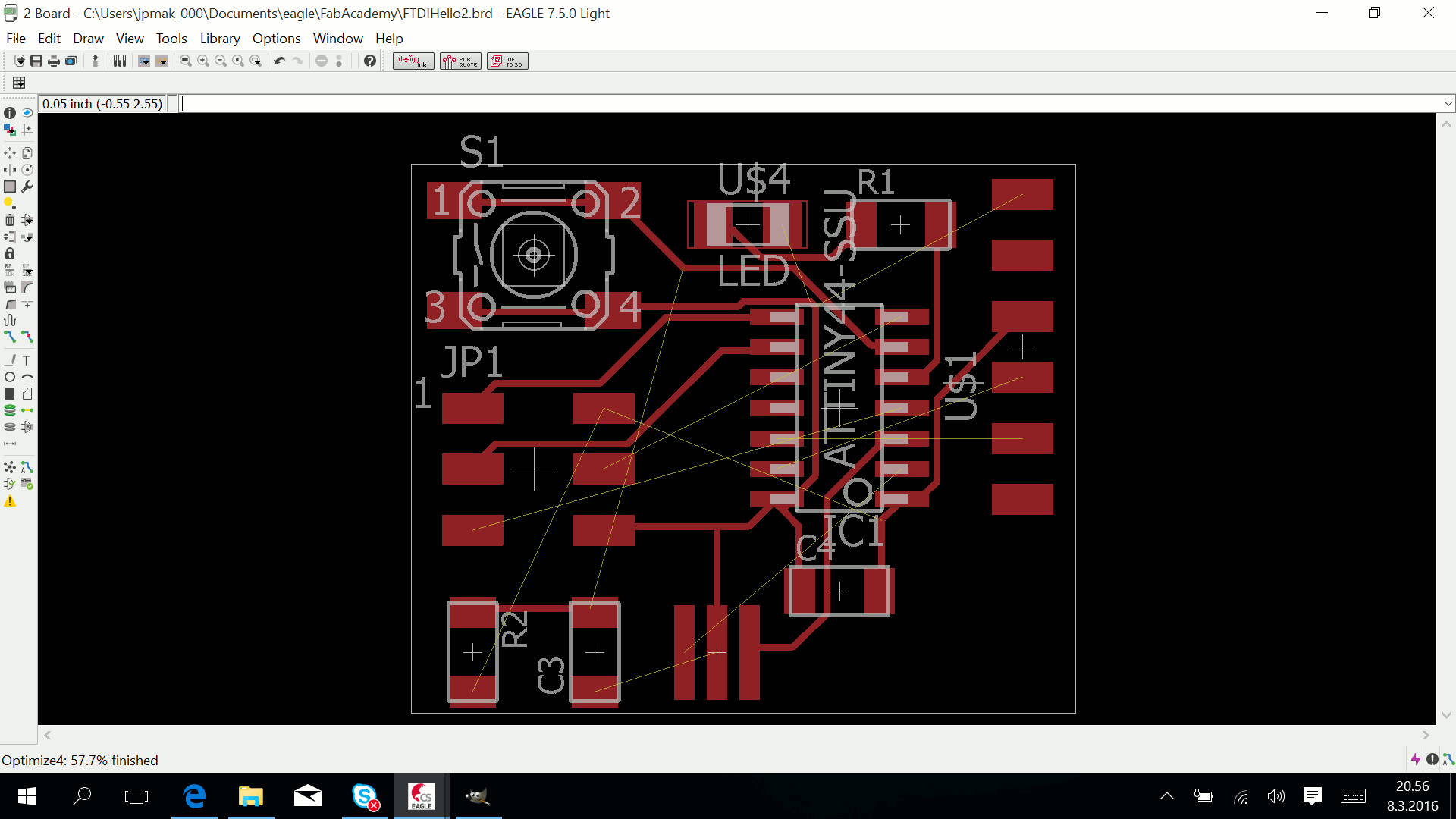Print the board layout

point(54,61)
